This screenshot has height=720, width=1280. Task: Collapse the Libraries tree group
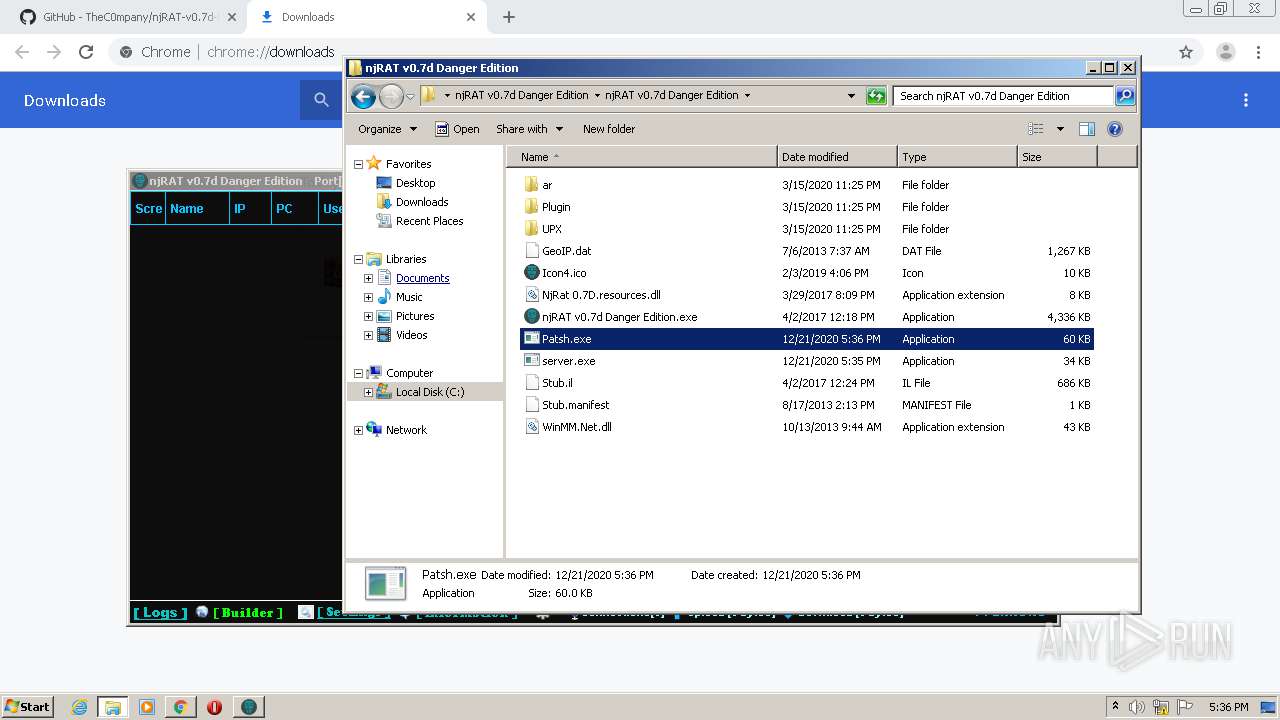[358, 259]
